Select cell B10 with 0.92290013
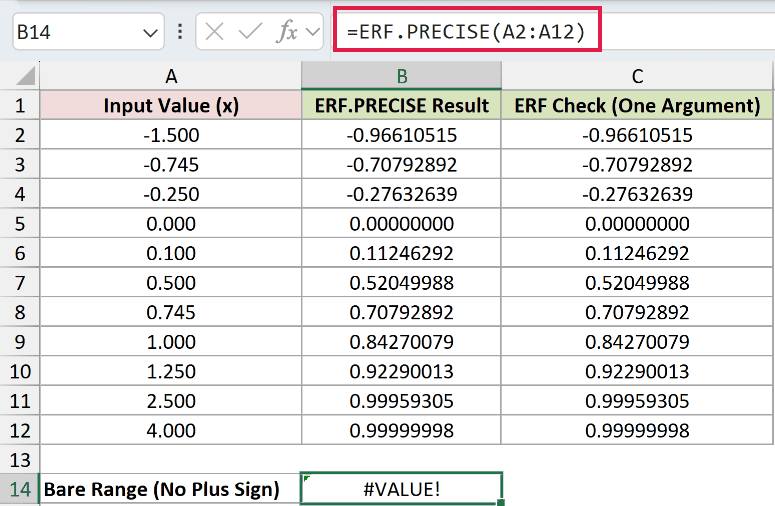This screenshot has height=506, width=775. click(x=401, y=371)
